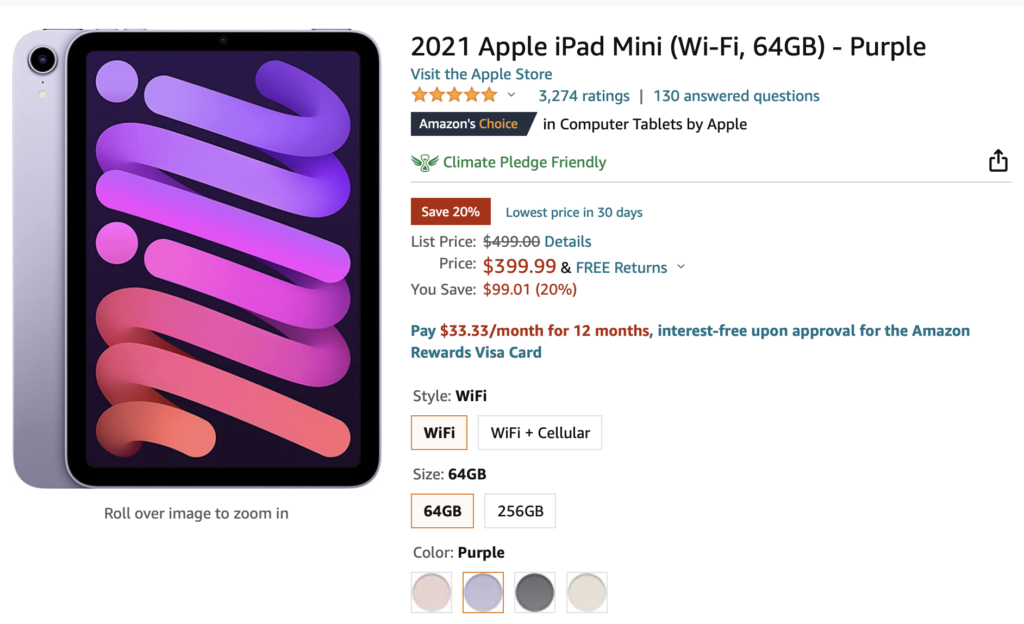Visit the Apple Store link
This screenshot has width=1024, height=624.
tap(481, 73)
